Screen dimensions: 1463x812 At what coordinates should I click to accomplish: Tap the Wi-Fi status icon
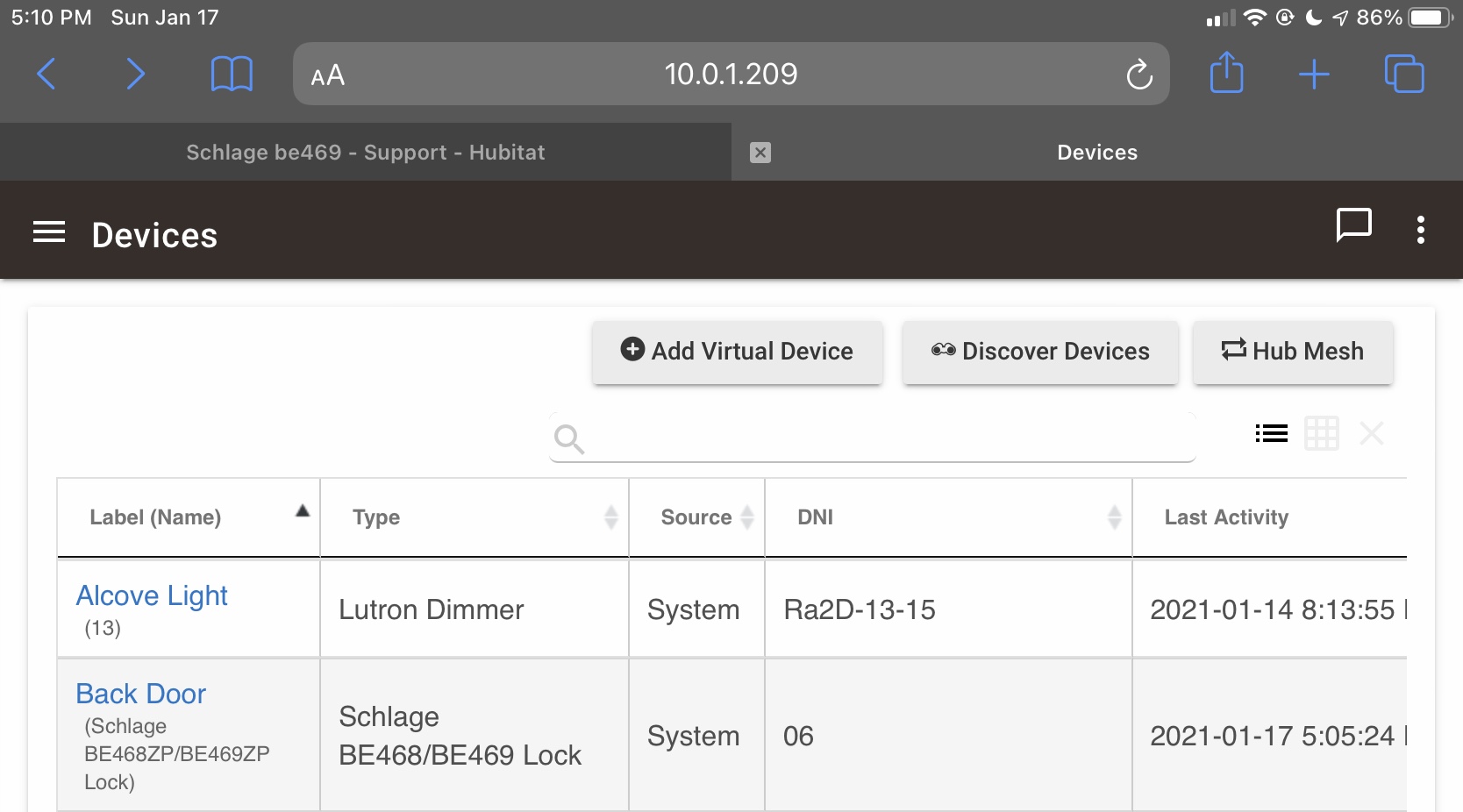[1255, 18]
